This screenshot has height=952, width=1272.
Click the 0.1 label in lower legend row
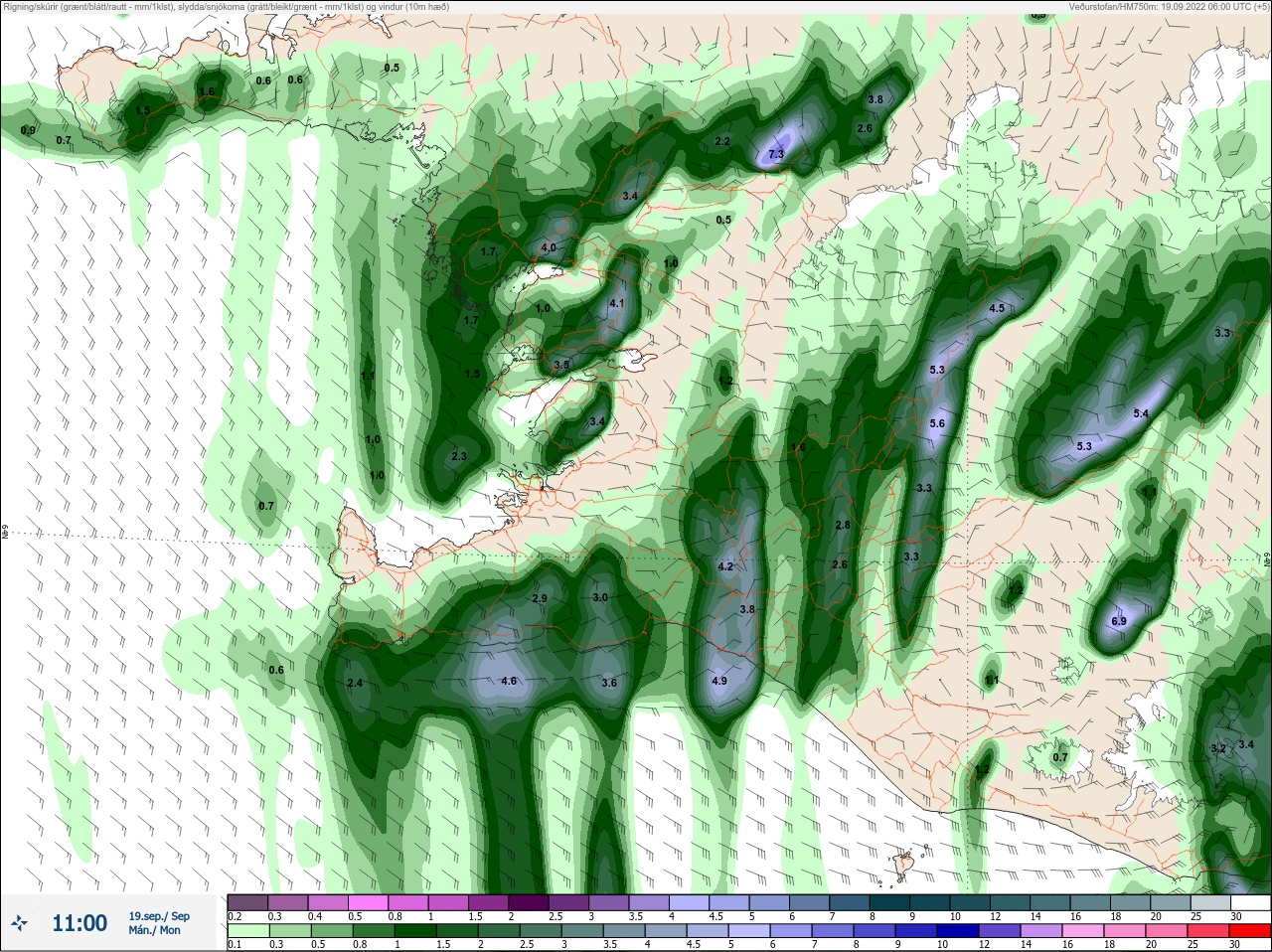(x=235, y=944)
